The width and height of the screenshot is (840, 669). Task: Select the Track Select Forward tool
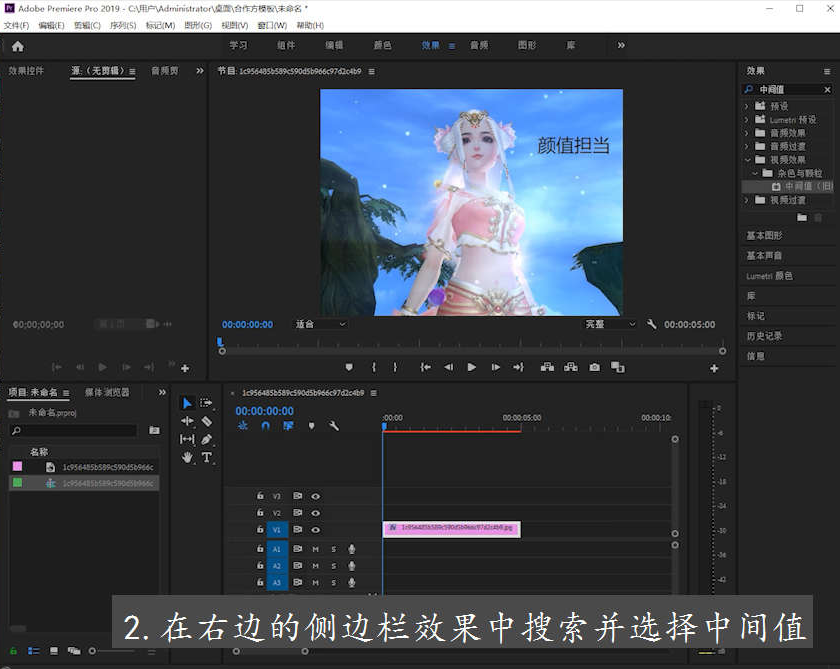(206, 403)
